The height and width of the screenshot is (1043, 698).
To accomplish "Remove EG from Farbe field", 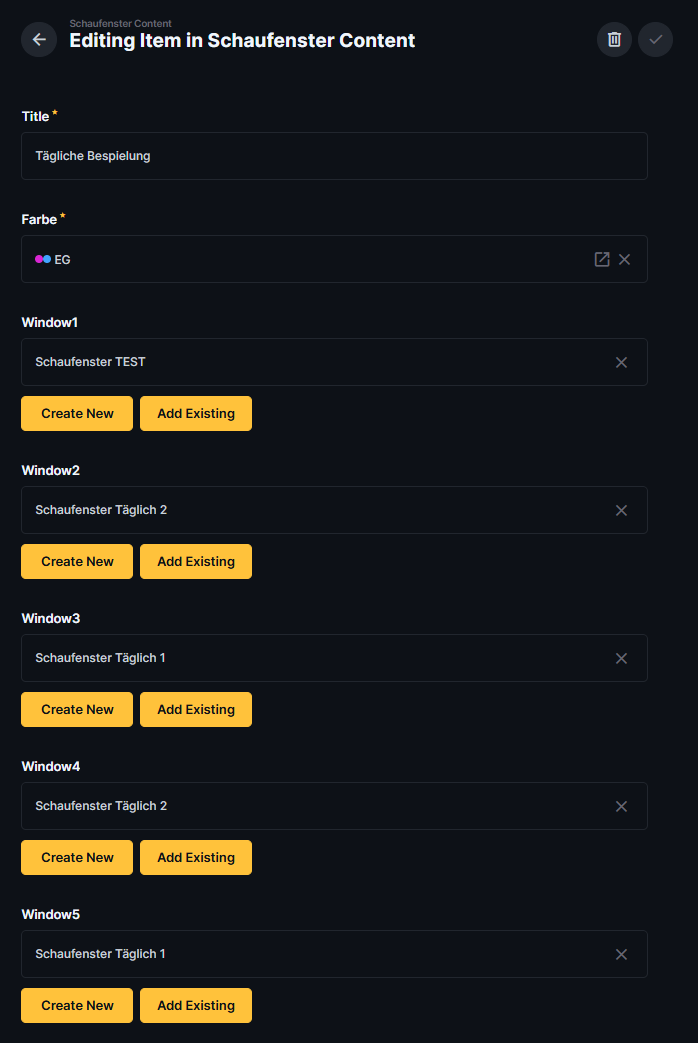I will [624, 259].
